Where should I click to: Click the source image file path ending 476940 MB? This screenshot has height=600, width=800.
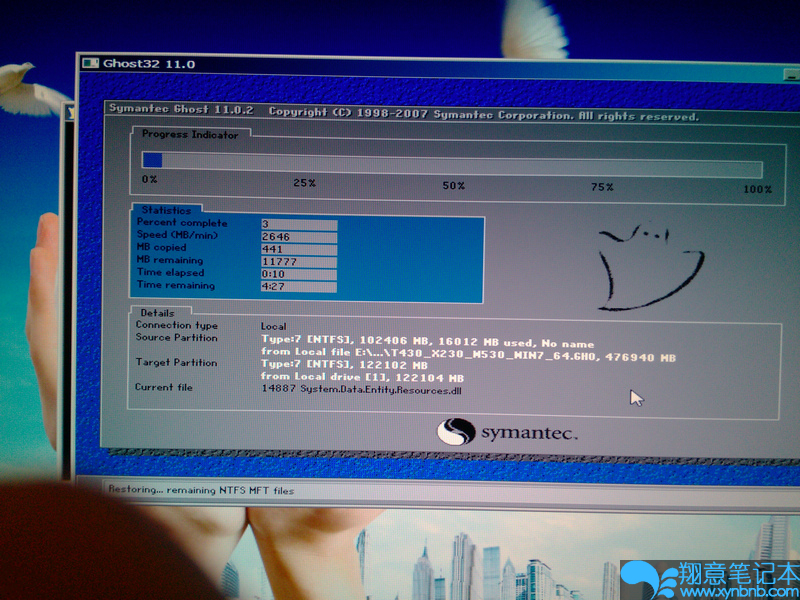tap(468, 355)
